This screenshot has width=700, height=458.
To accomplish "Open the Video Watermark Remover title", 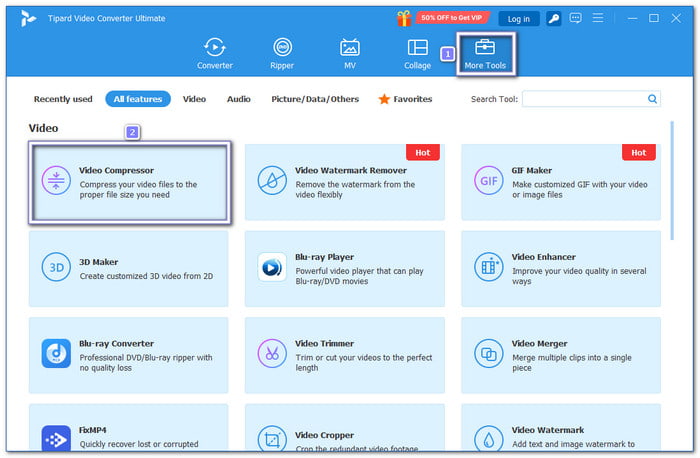I will point(351,171).
